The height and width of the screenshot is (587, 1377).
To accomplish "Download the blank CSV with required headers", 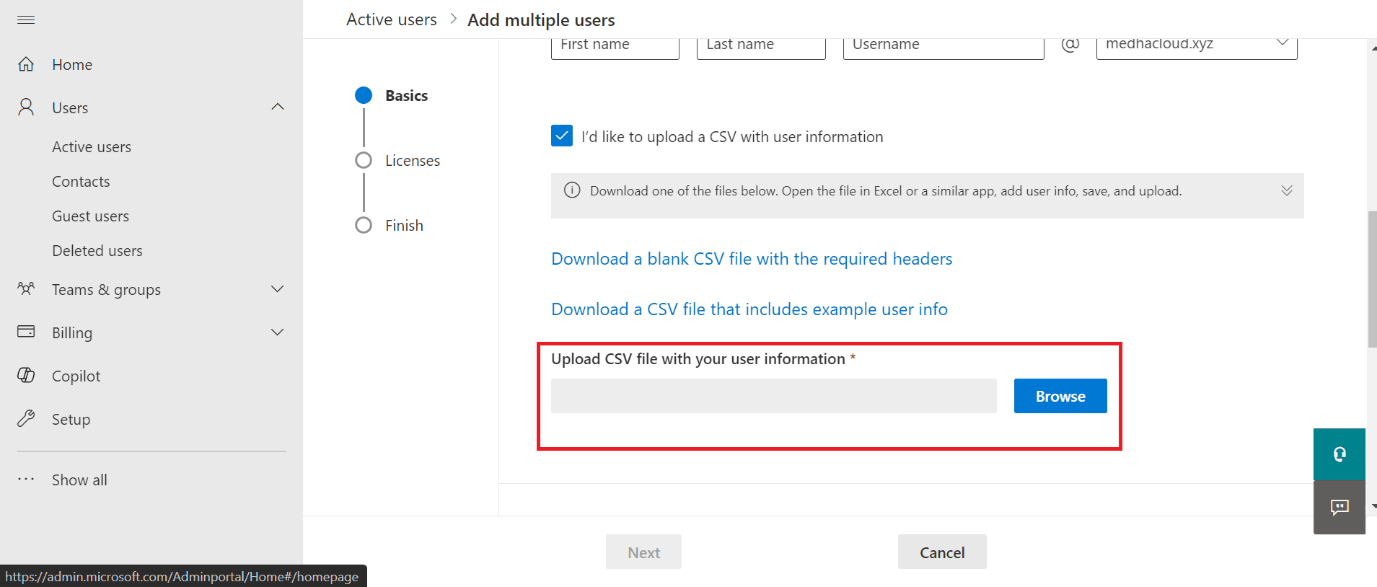I will [751, 258].
